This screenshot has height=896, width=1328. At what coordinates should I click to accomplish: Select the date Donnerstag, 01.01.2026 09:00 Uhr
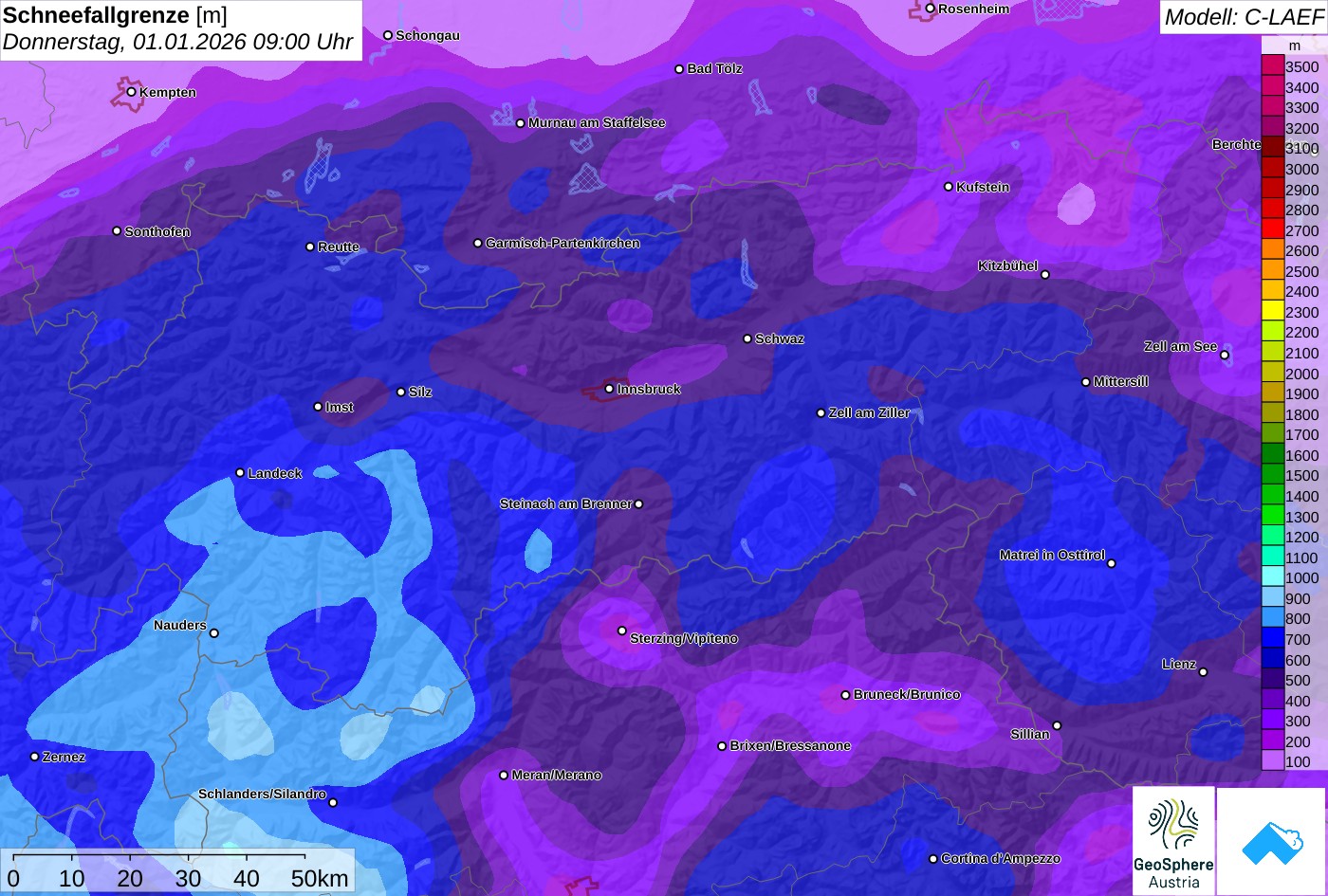point(178,43)
